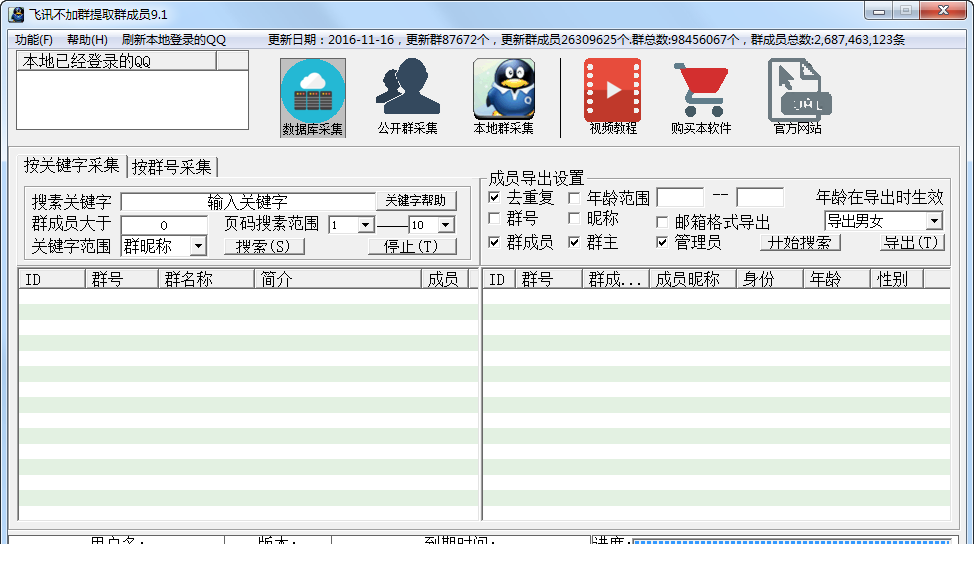Viewport: 974px width, 567px height.
Task: Click the 本地已经登录的QQ column header
Action: (116, 61)
